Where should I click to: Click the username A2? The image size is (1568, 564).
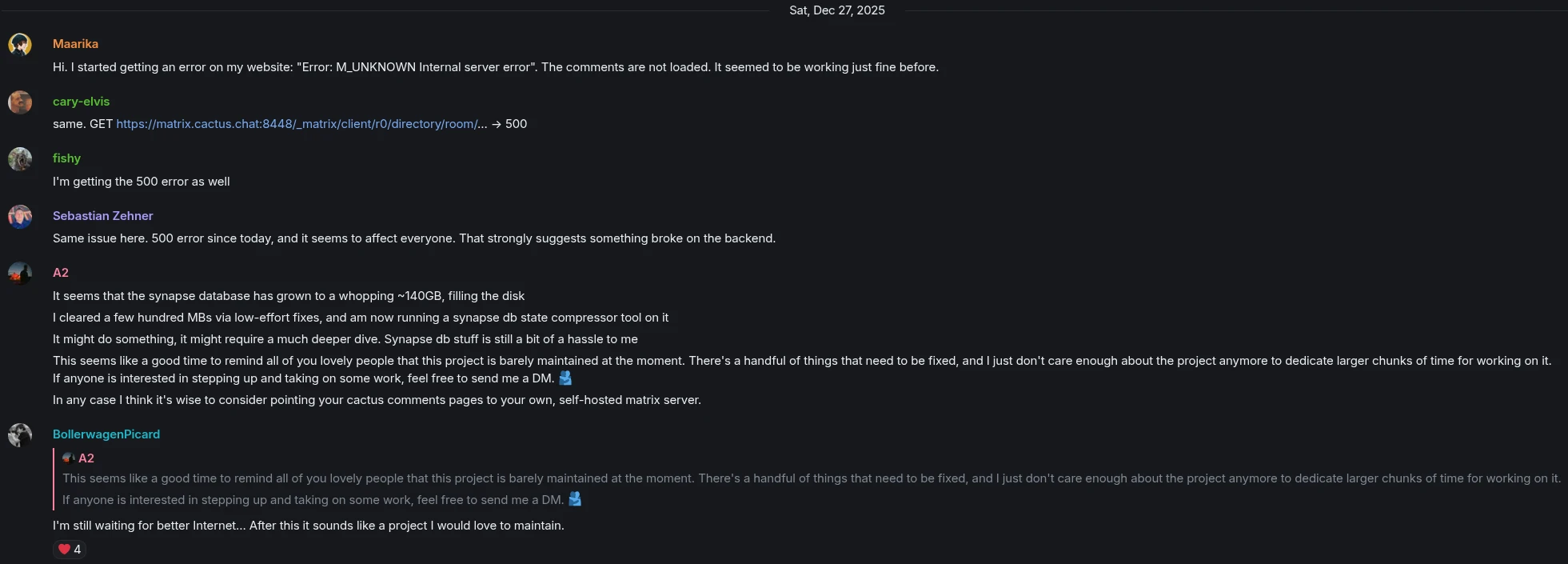pos(60,273)
